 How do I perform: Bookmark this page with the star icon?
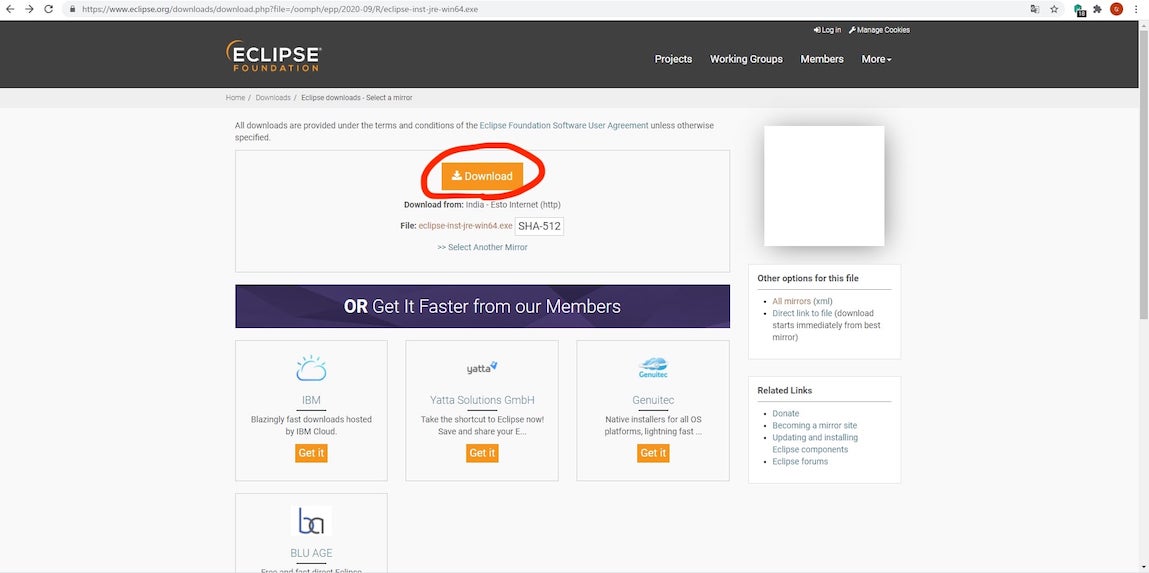tap(1054, 9)
